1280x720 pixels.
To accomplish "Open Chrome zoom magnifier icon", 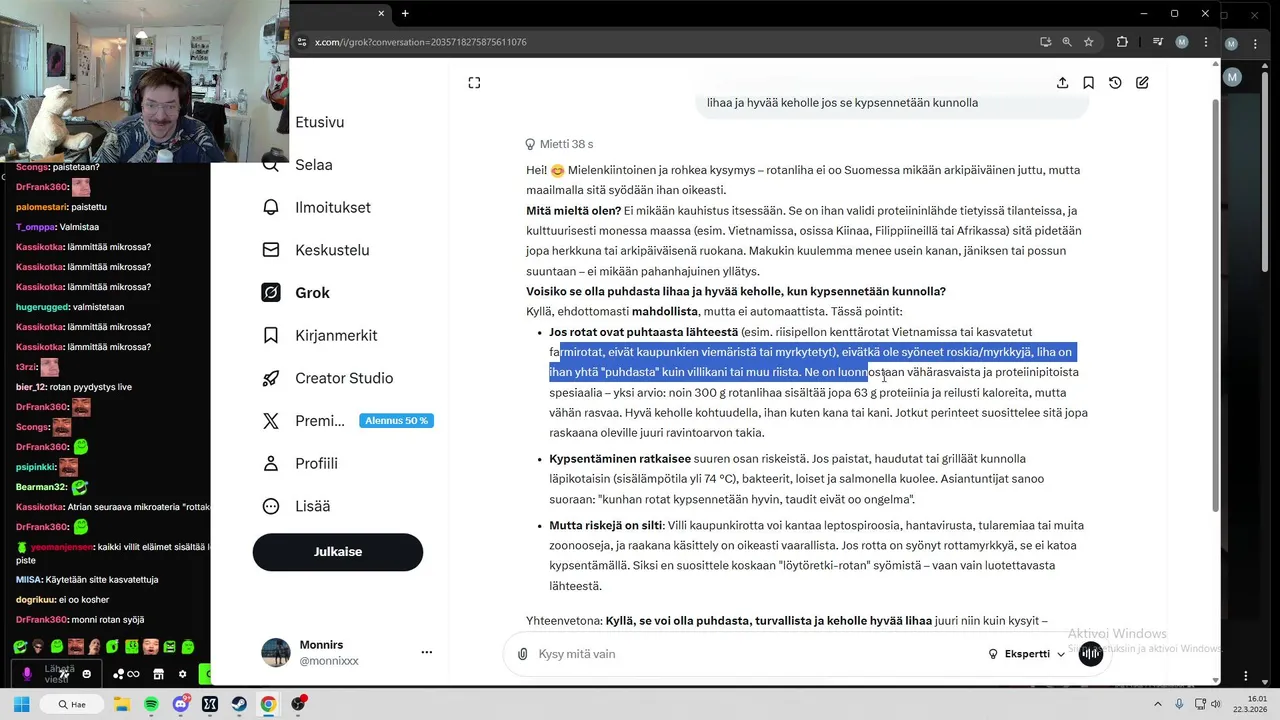I will (1067, 42).
